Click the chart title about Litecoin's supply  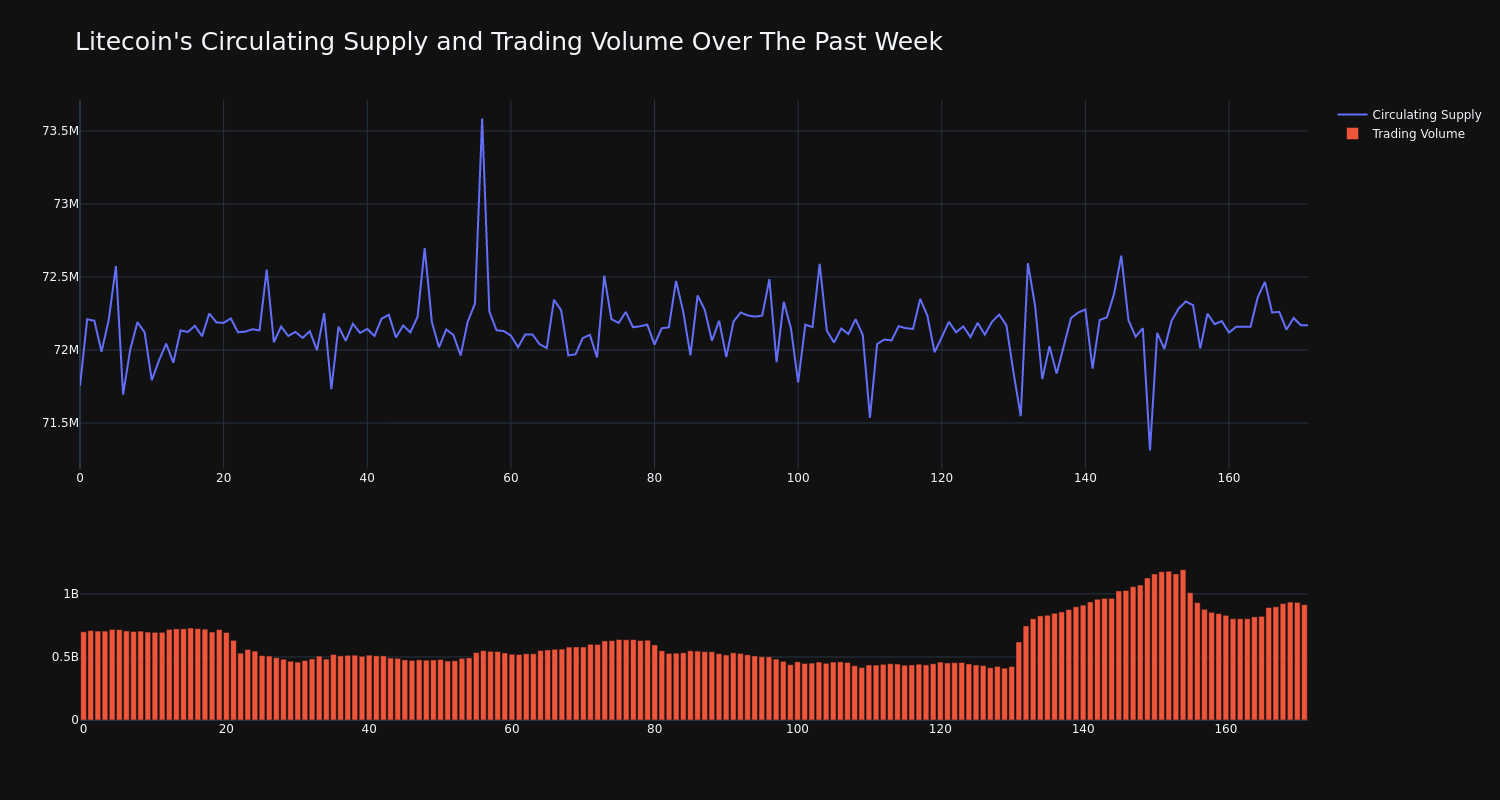tap(508, 42)
